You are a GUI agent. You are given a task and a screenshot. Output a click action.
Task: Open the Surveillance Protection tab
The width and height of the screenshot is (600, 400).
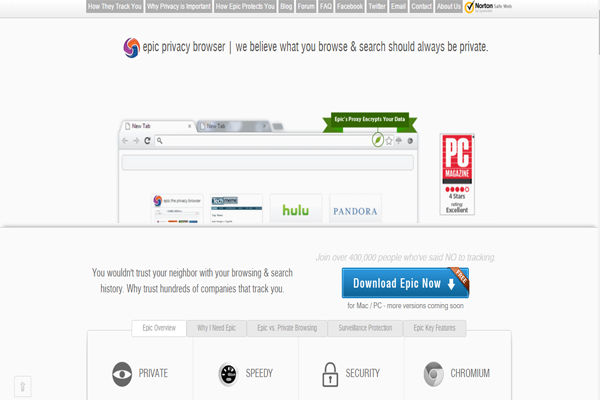365,328
